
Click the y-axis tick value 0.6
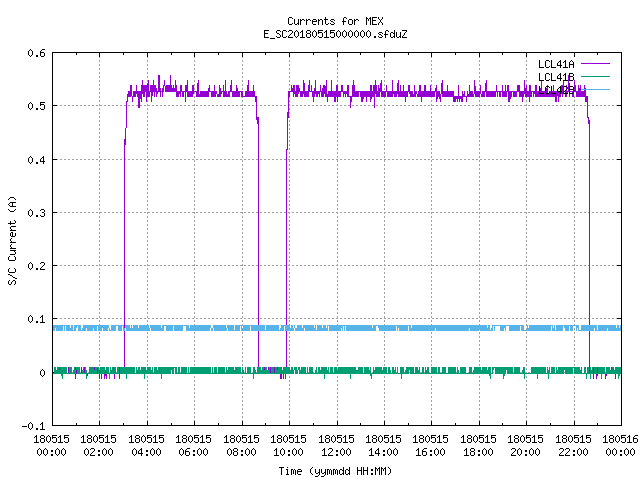click(36, 53)
